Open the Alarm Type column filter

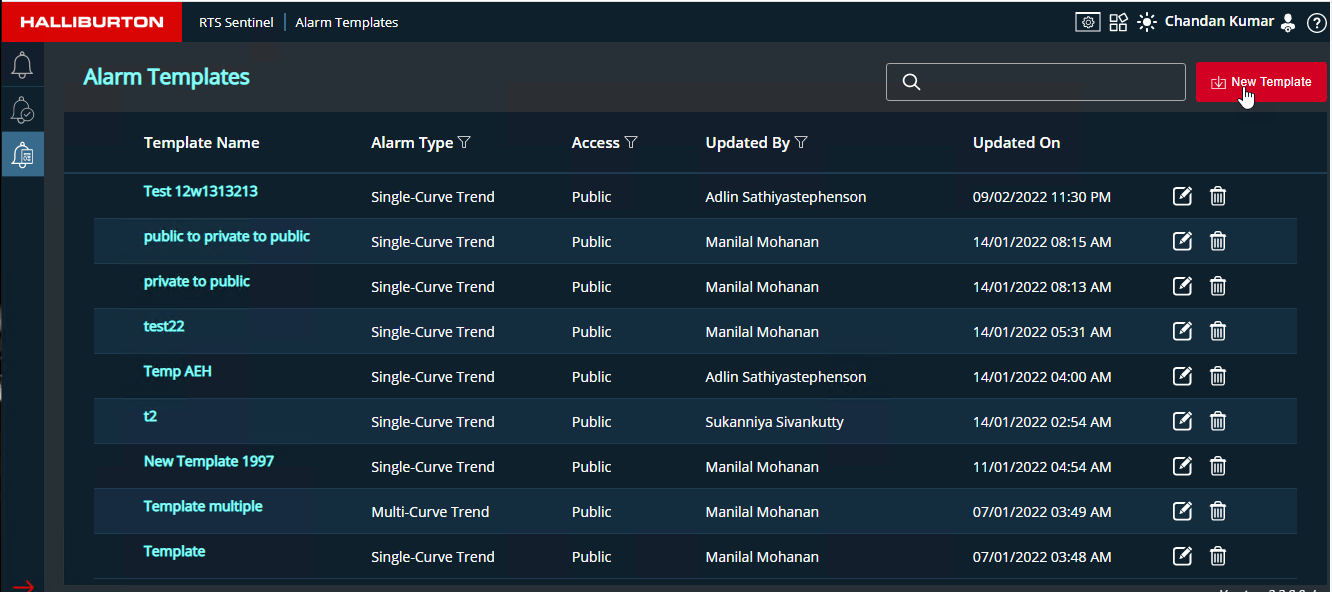pyautogui.click(x=464, y=143)
